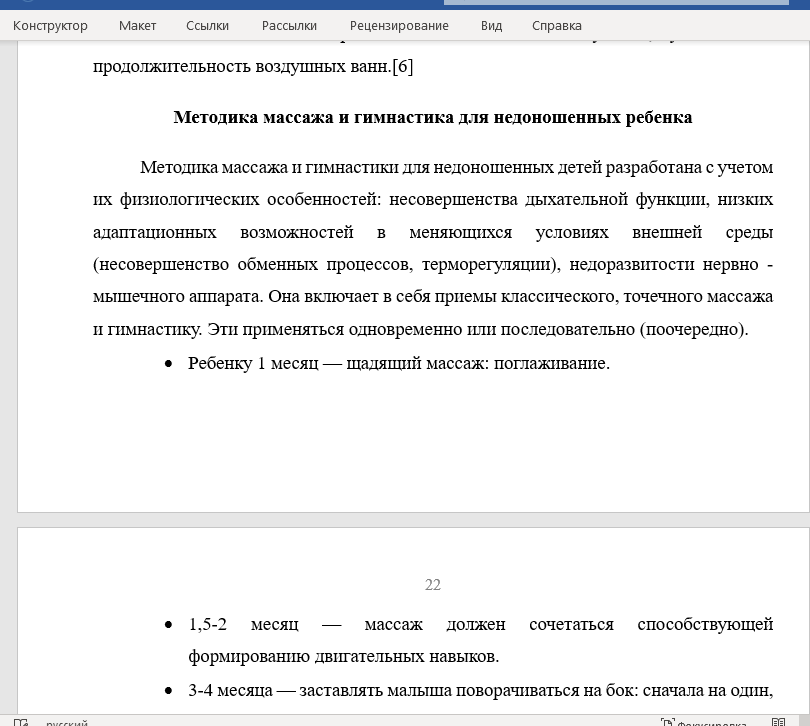Open the Вид tab
Screen dimensions: 810x726
[491, 25]
